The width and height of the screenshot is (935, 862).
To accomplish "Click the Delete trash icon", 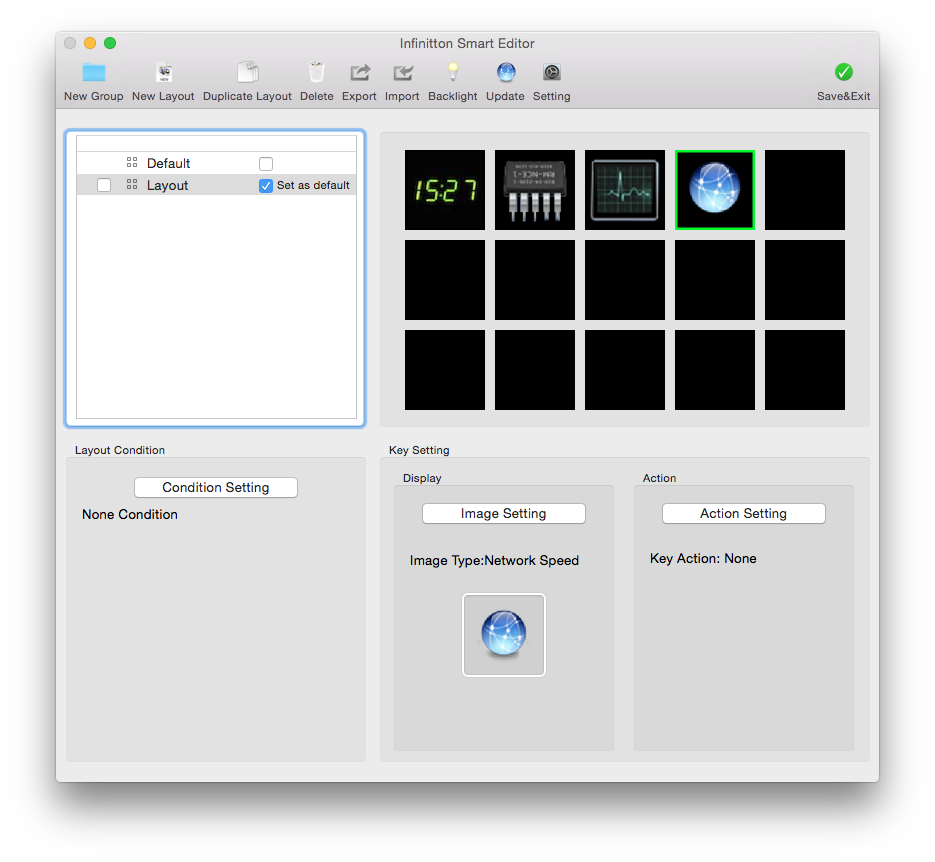I will click(x=316, y=73).
